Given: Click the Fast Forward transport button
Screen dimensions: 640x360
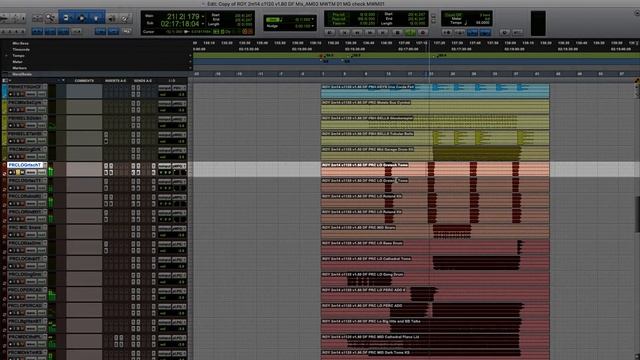Looking at the screenshot, I should [370, 32].
